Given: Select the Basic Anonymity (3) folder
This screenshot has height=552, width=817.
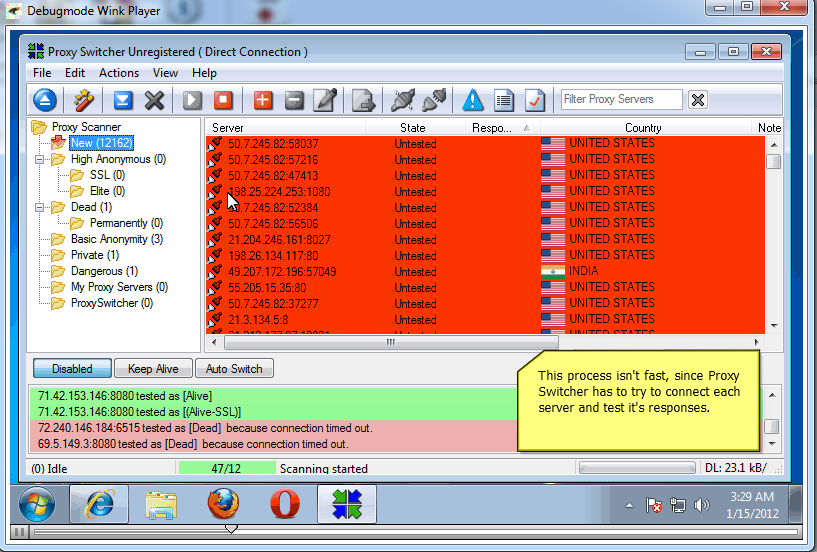Looking at the screenshot, I should pos(117,239).
